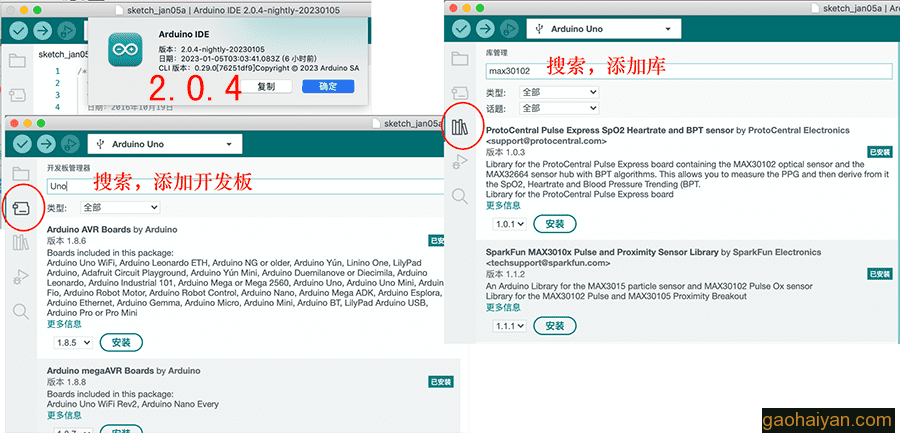Click Upload arrow icon in the About dialog window

[x=42, y=30]
